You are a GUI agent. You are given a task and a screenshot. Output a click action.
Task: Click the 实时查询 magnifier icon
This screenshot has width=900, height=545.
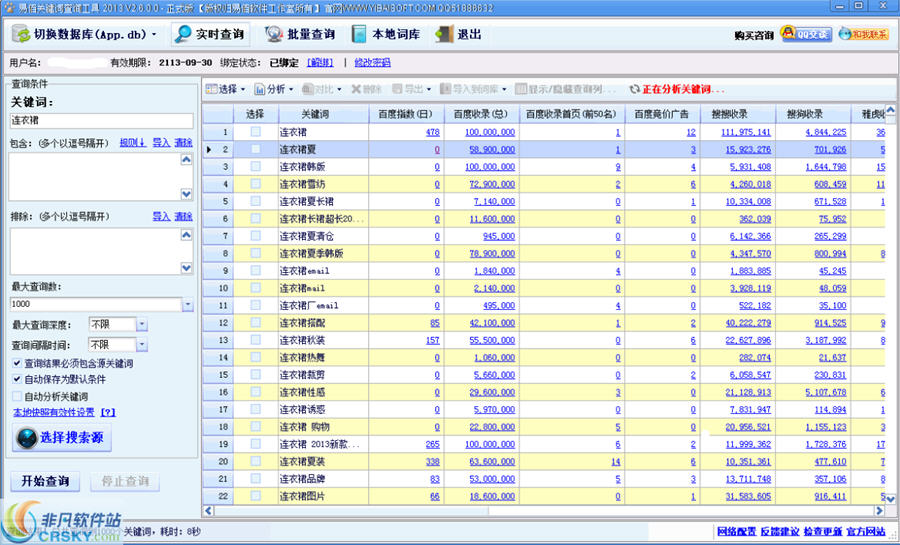(x=183, y=34)
